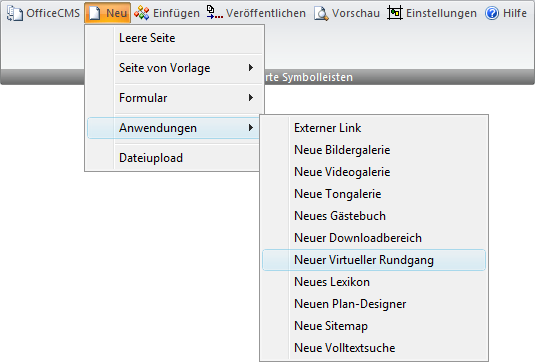The width and height of the screenshot is (535, 362).
Task: Choose Neuen Plan-Designer
Action: 374,304
